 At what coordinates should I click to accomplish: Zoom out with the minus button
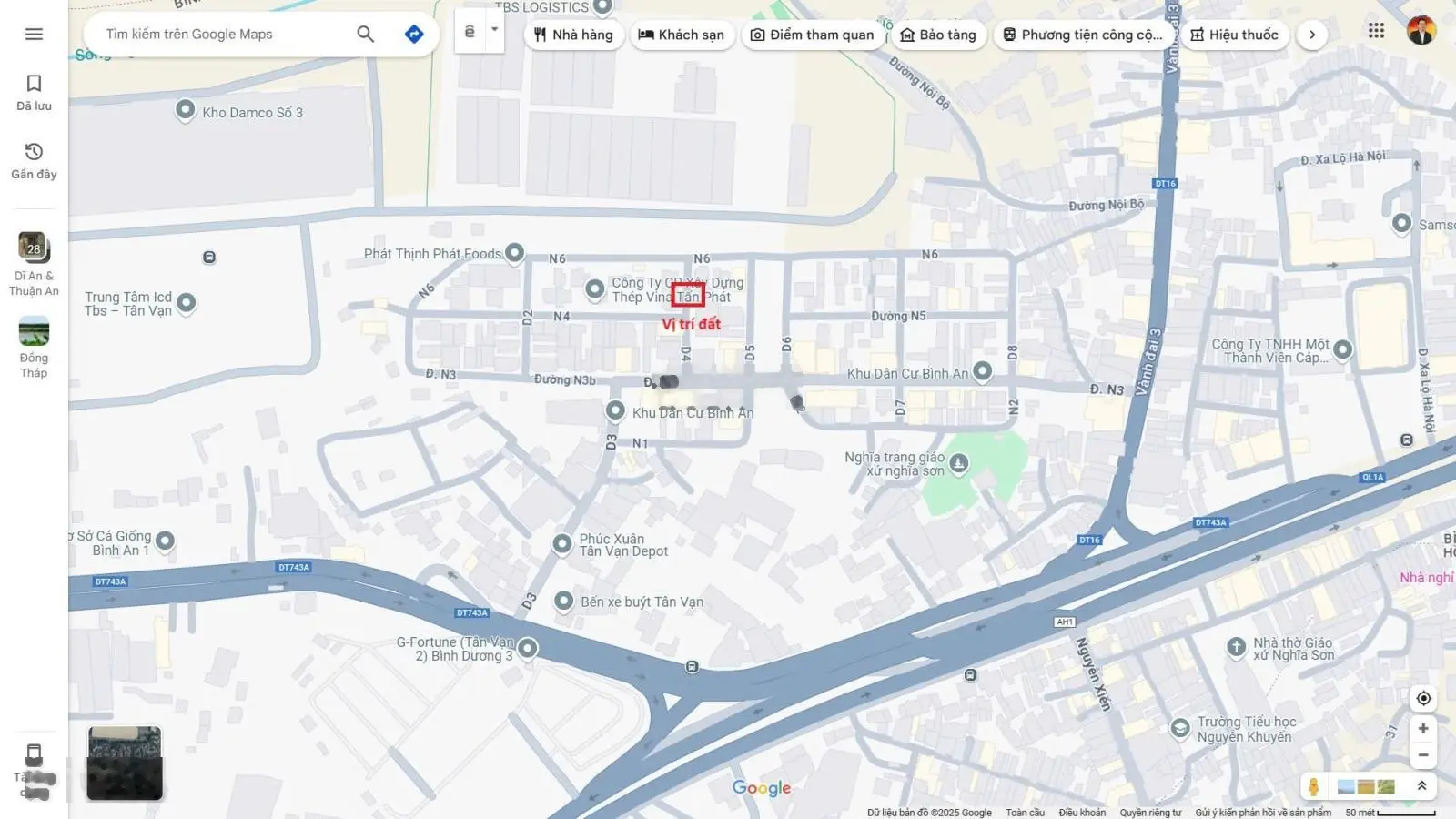click(x=1423, y=755)
